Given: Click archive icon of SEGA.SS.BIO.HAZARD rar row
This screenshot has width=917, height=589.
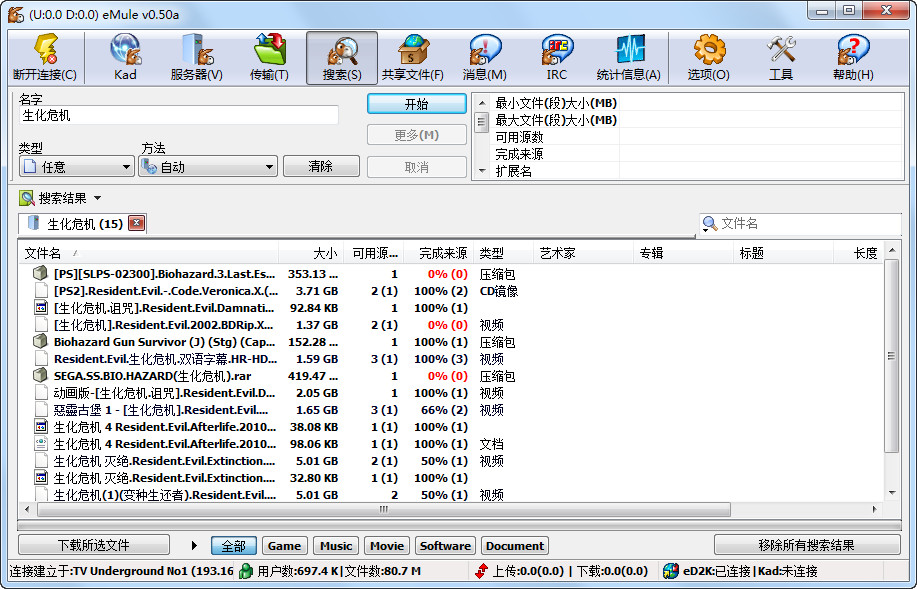Looking at the screenshot, I should click(x=40, y=376).
